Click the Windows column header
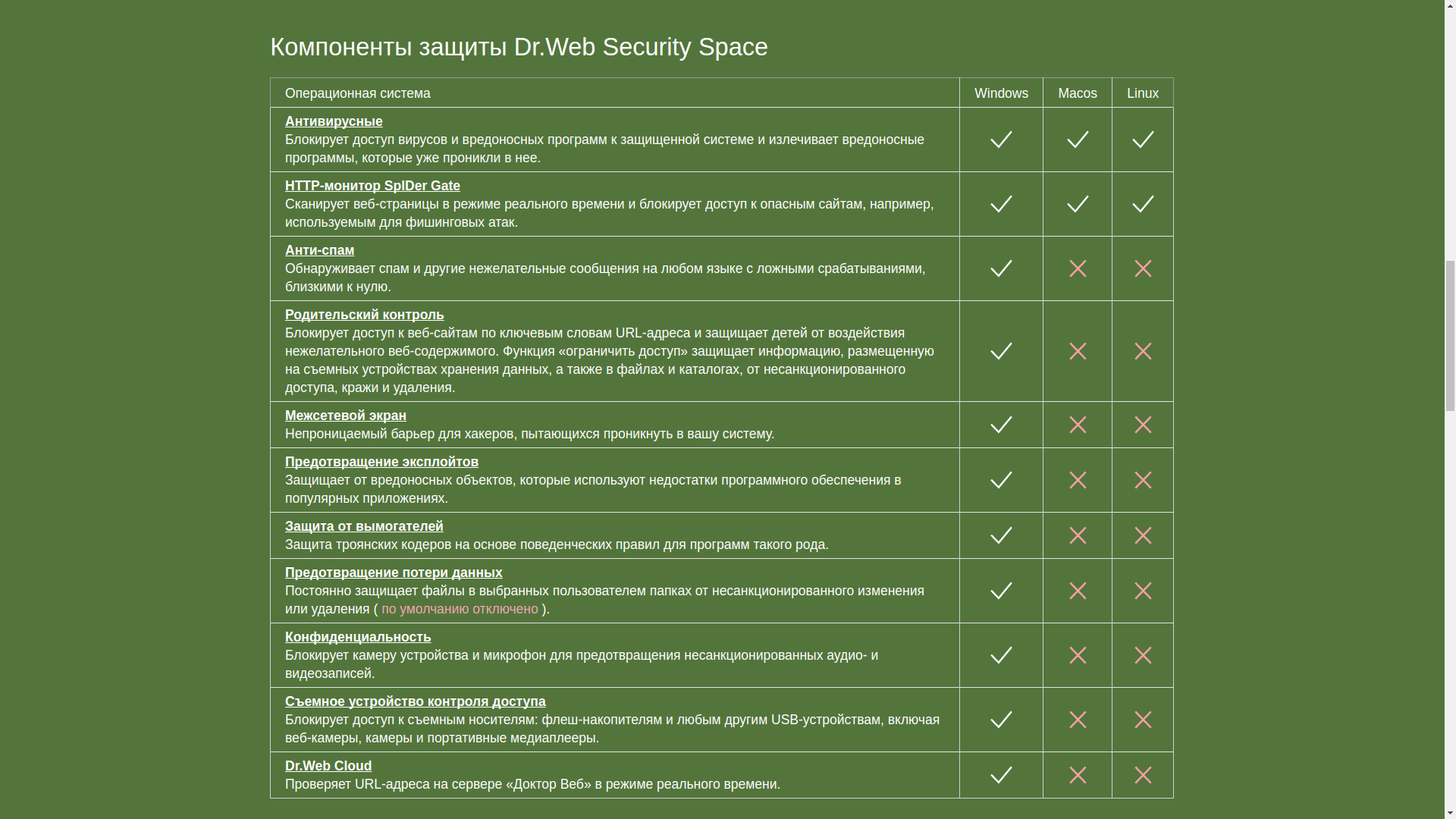The image size is (1456, 819). pos(1001,93)
